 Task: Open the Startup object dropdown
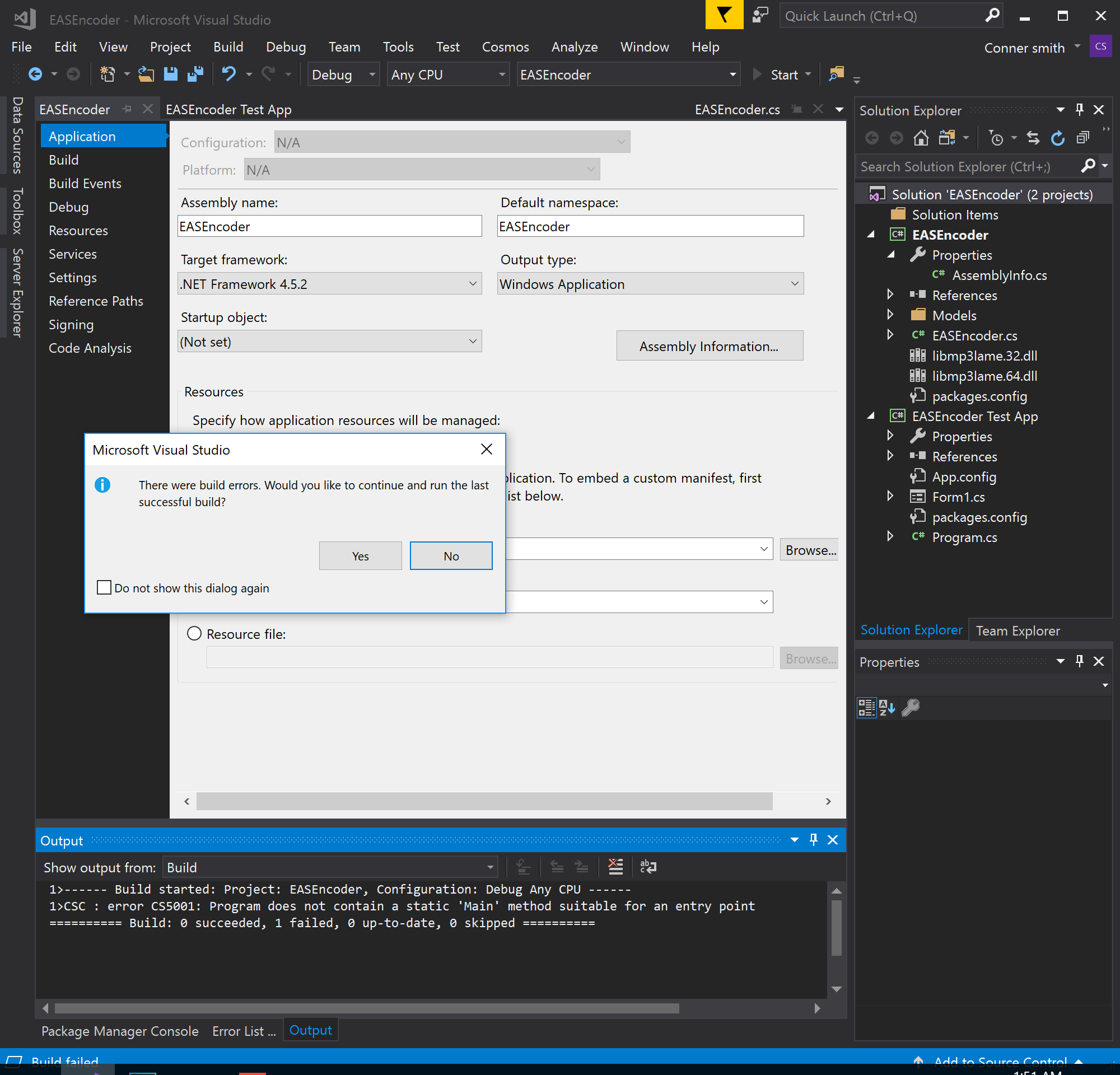pos(330,342)
